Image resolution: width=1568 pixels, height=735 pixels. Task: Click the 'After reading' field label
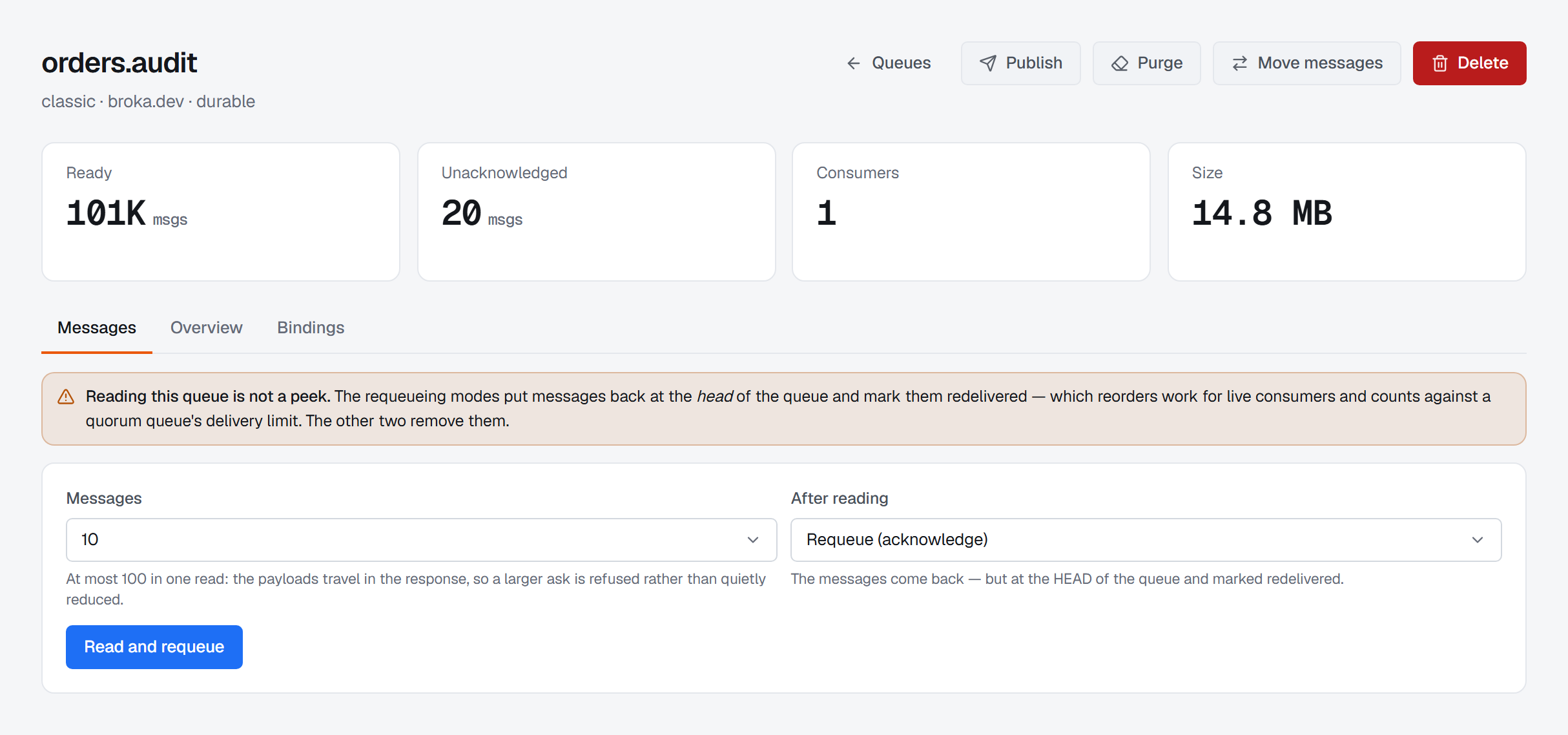[840, 499]
